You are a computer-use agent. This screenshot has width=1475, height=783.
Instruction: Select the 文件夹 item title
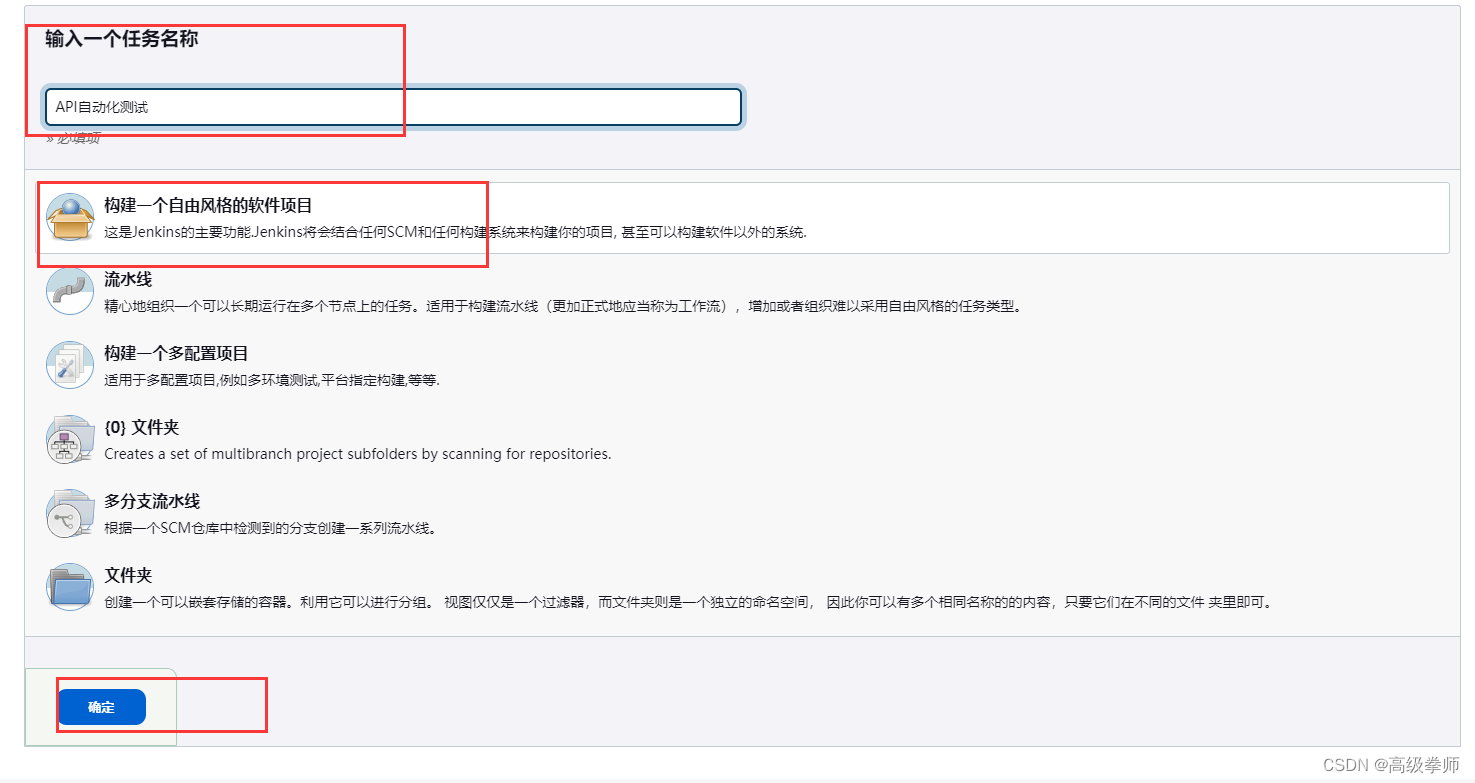pos(128,575)
